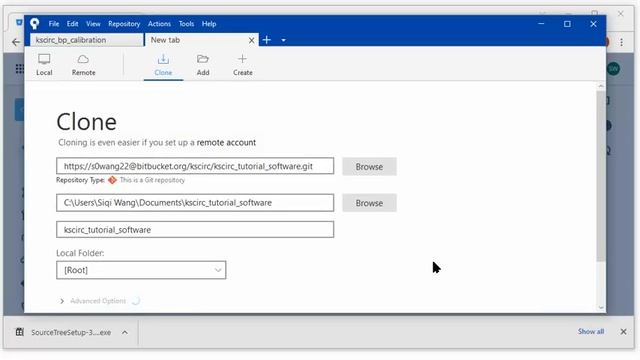Click the Create repository icon
This screenshot has width=640, height=360.
coord(242,64)
